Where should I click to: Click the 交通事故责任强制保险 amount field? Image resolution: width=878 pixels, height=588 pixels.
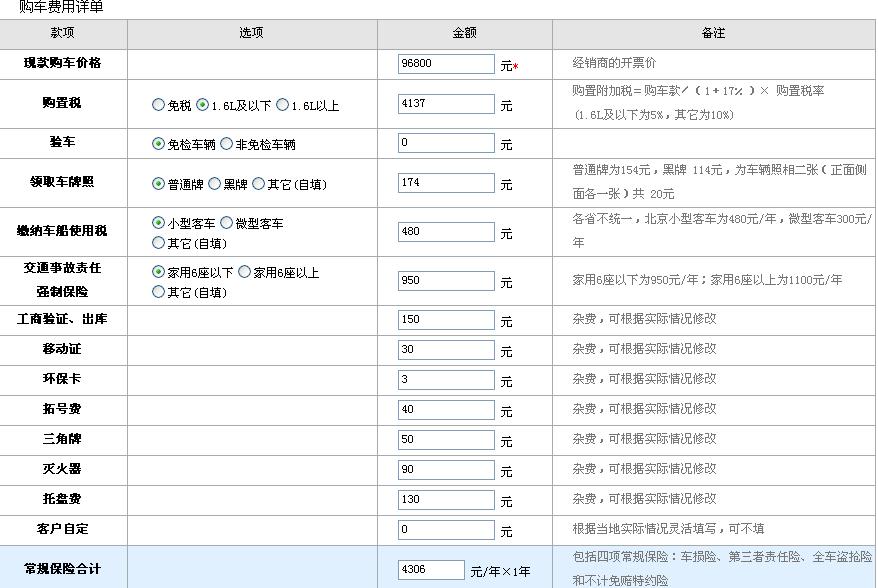tap(446, 281)
